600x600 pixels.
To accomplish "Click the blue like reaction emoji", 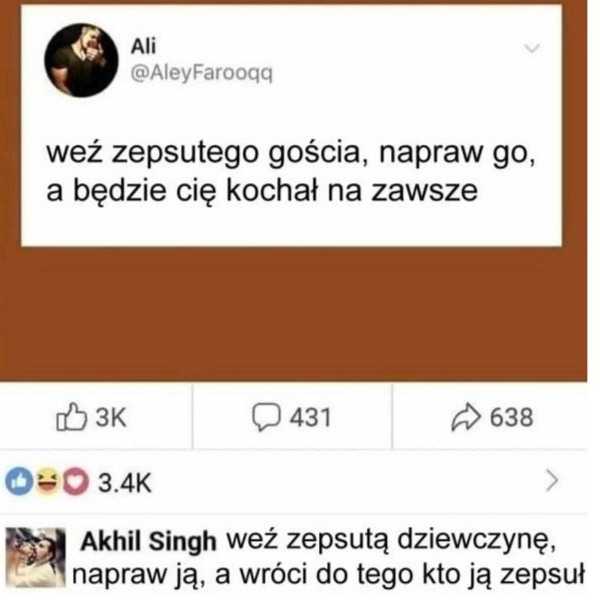I will point(19,481).
